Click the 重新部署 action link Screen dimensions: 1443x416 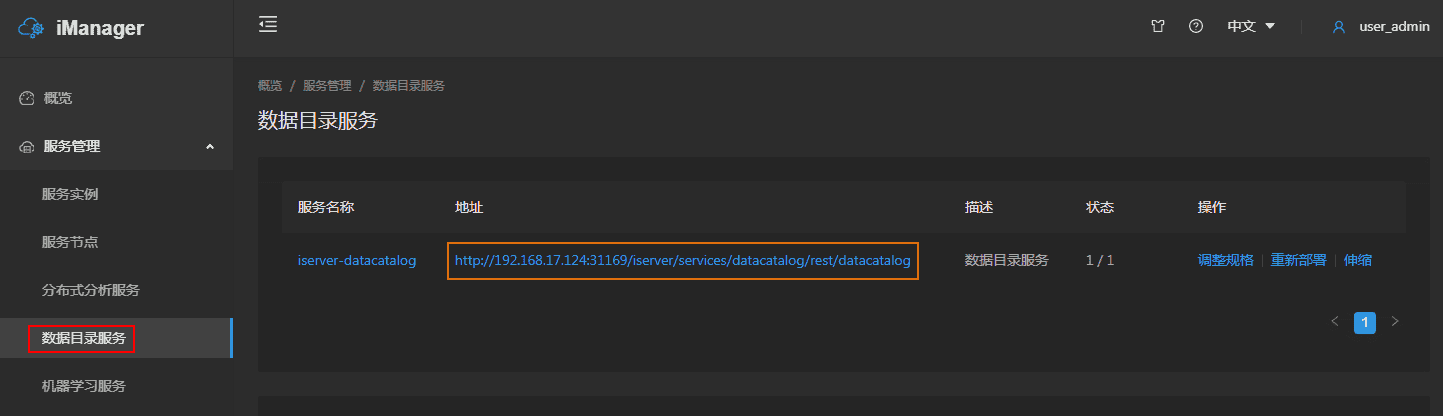pos(1298,260)
